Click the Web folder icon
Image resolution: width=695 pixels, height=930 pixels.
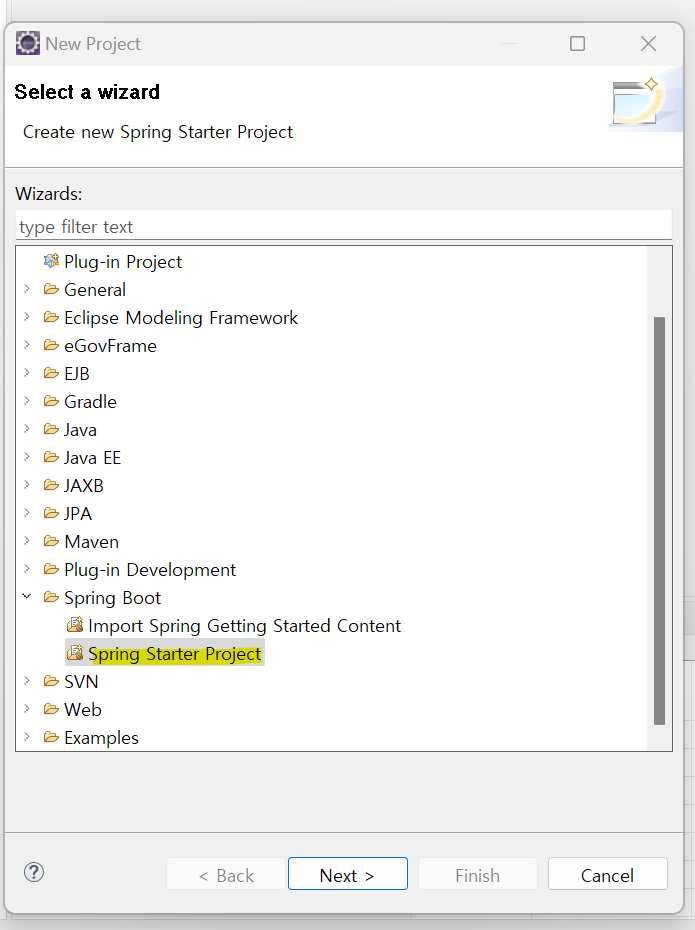[52, 709]
